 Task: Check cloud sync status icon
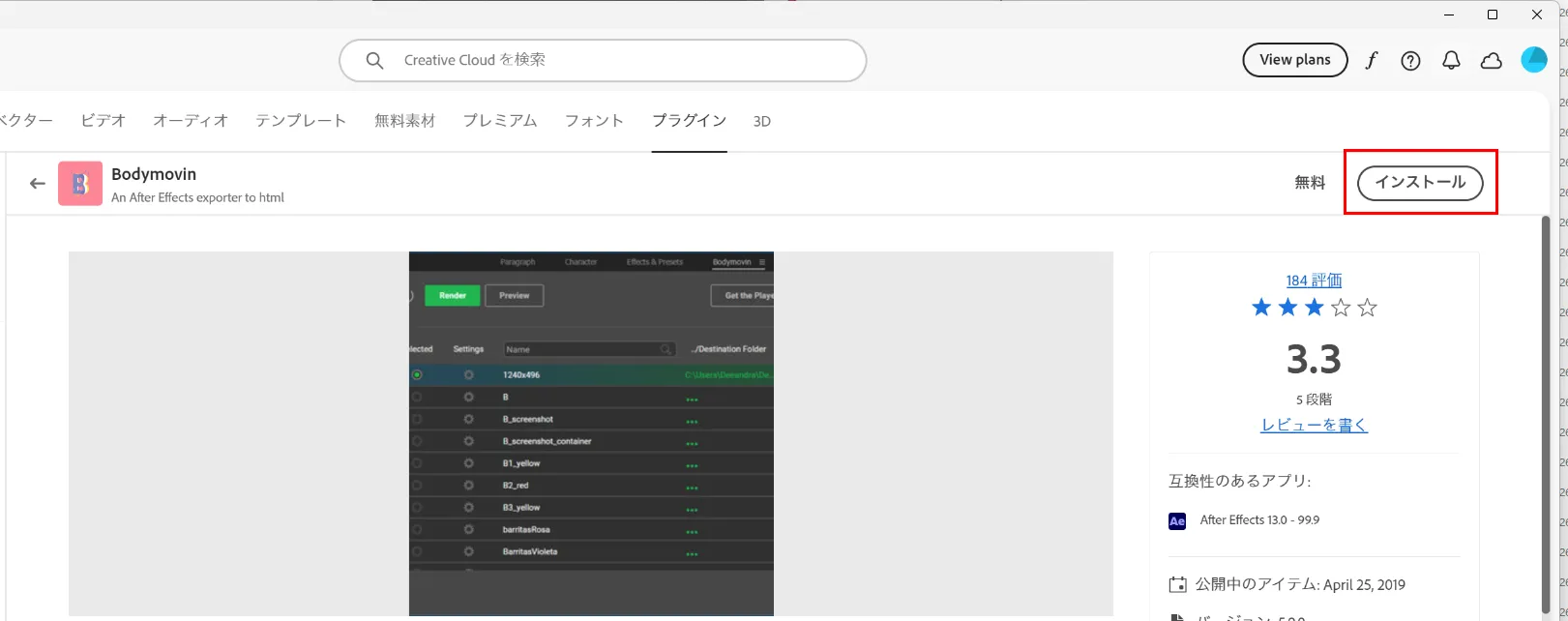[x=1492, y=61]
